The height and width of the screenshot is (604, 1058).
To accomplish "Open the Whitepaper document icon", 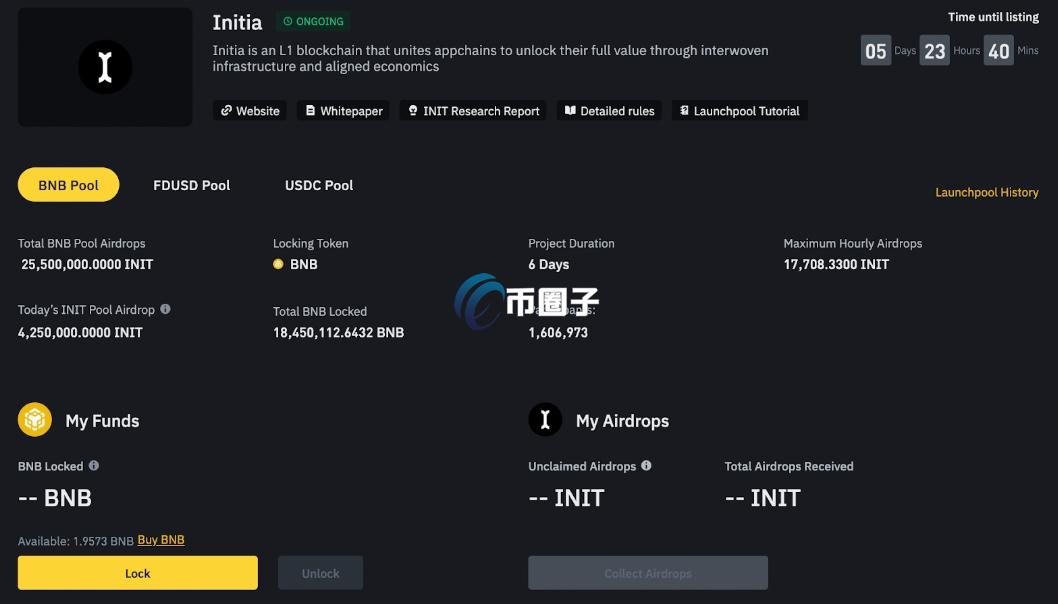I will (x=309, y=111).
